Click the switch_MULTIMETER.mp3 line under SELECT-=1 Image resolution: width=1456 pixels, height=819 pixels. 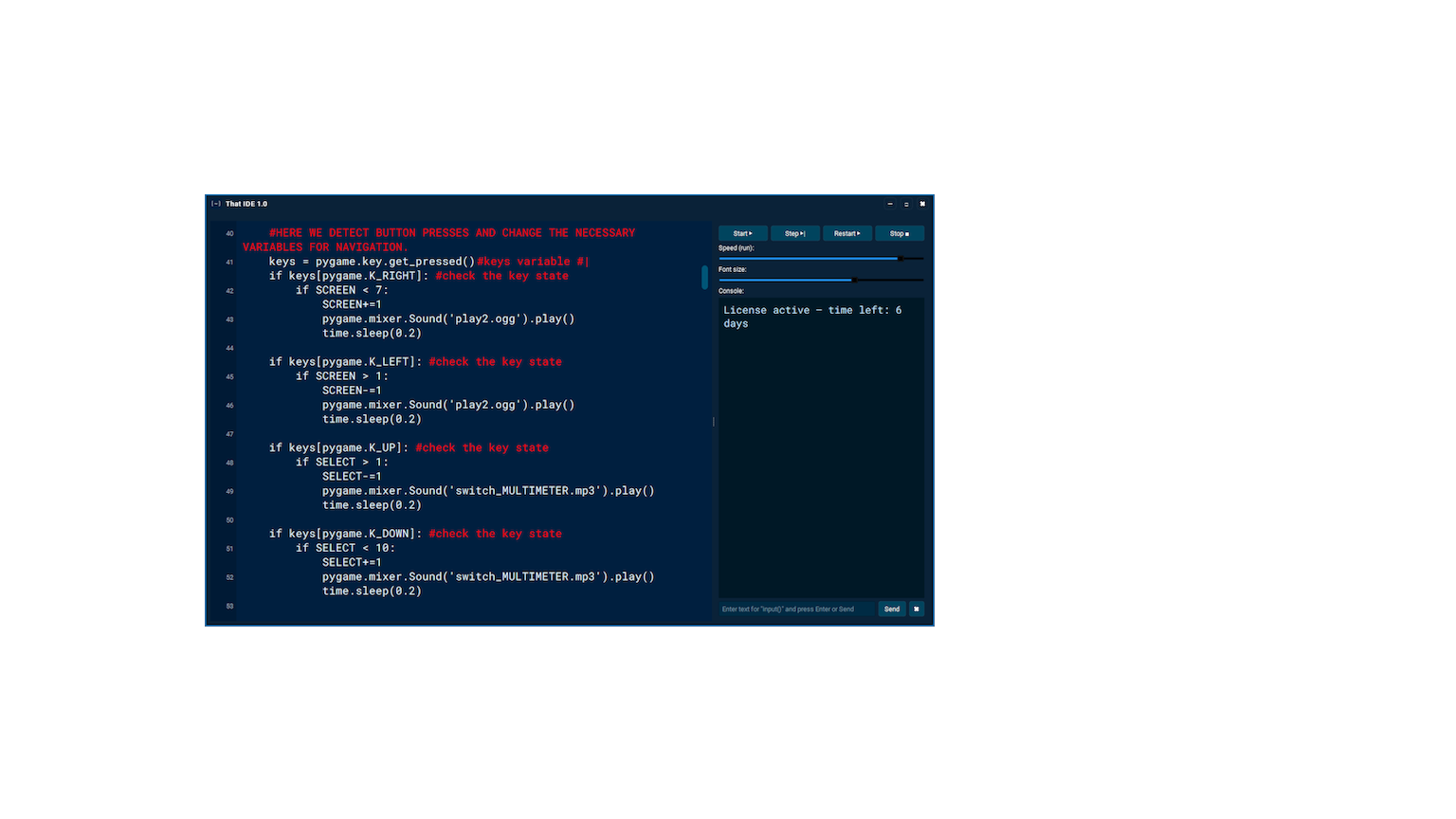coord(488,491)
